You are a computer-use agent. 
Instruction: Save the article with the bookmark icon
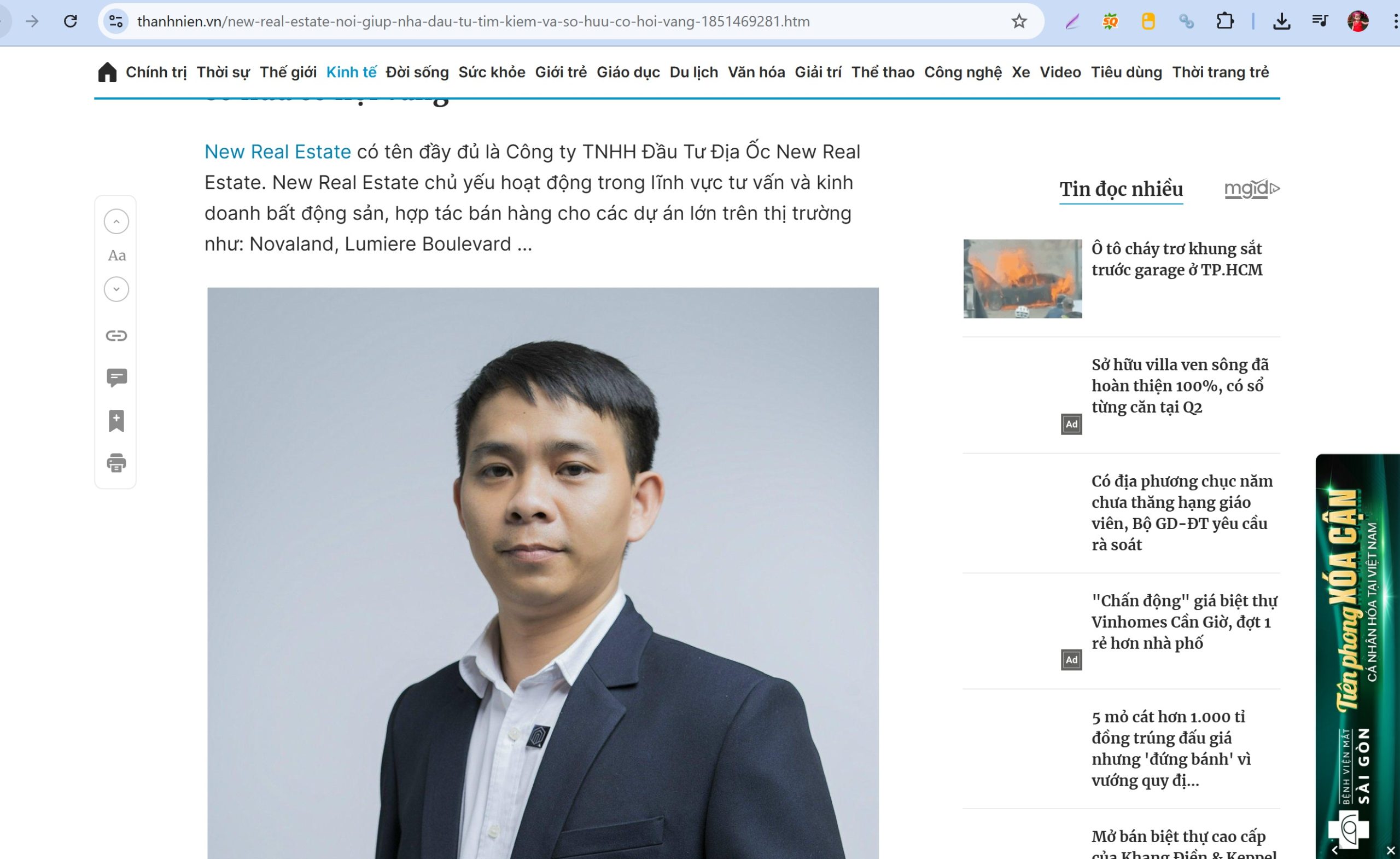click(x=116, y=421)
